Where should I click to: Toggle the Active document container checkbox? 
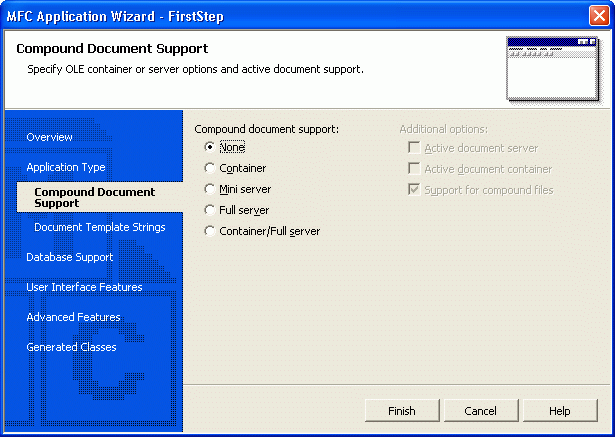pyautogui.click(x=413, y=169)
